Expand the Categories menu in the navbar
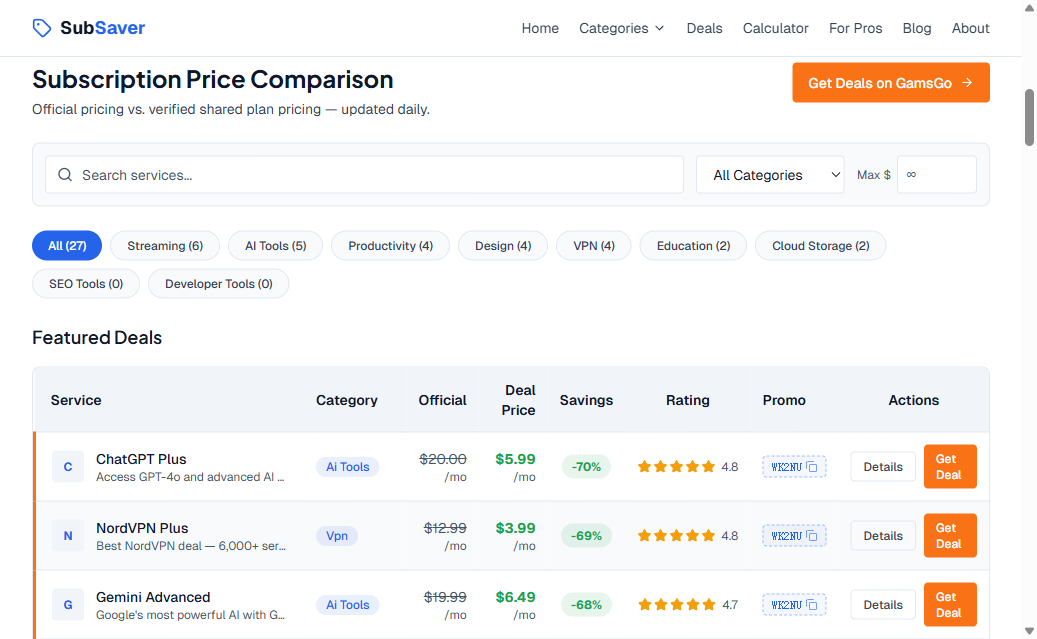 pyautogui.click(x=621, y=28)
